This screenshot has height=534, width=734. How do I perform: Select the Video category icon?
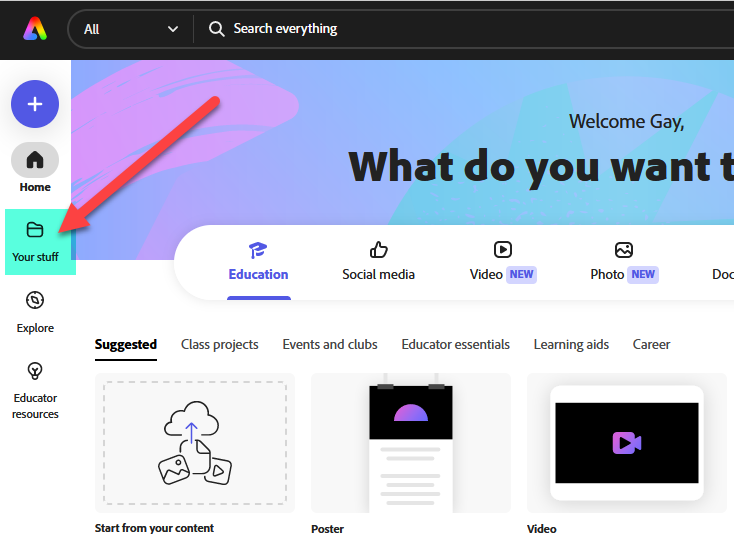(x=502, y=250)
